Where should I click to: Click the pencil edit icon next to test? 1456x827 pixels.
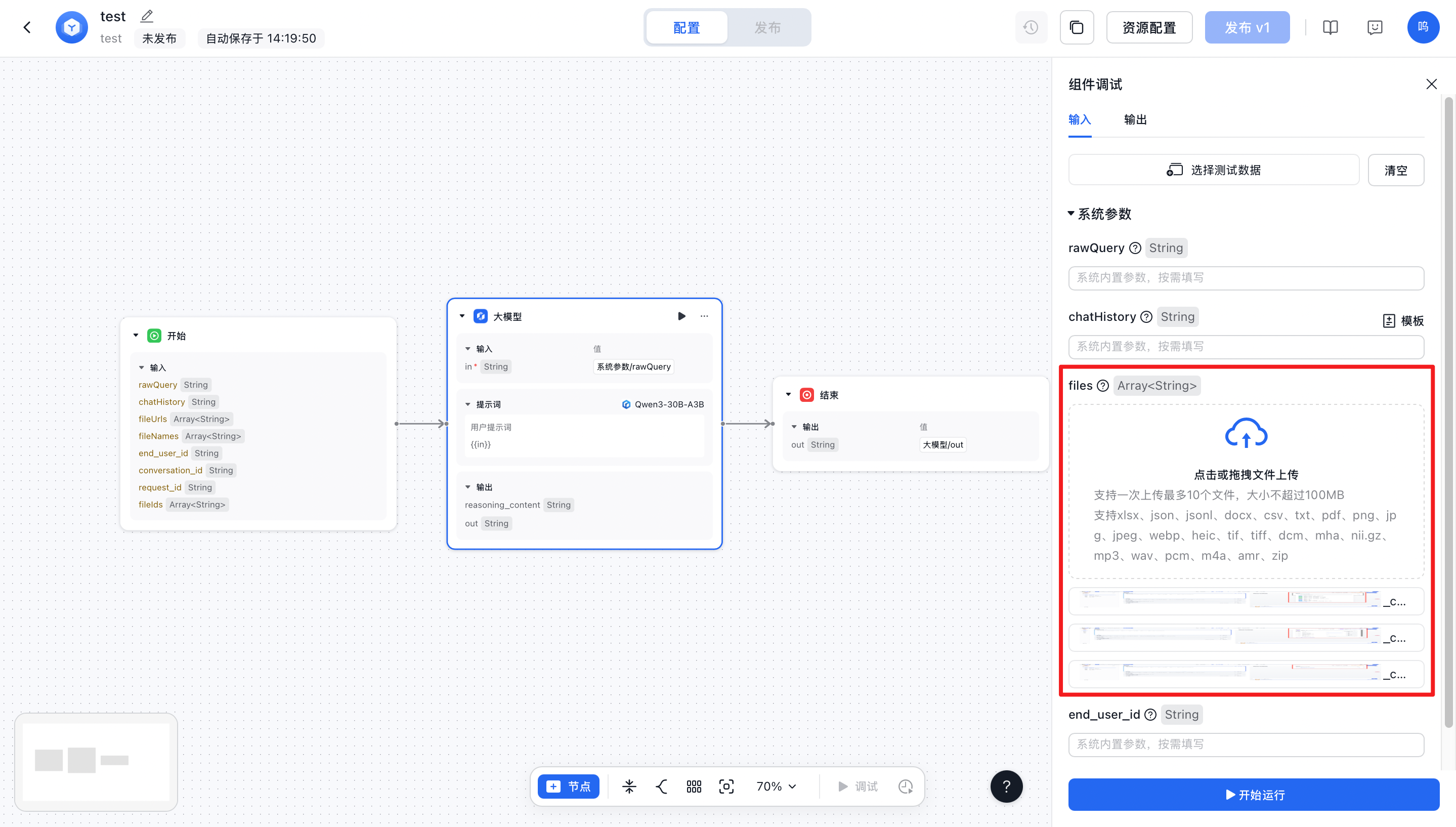click(146, 16)
